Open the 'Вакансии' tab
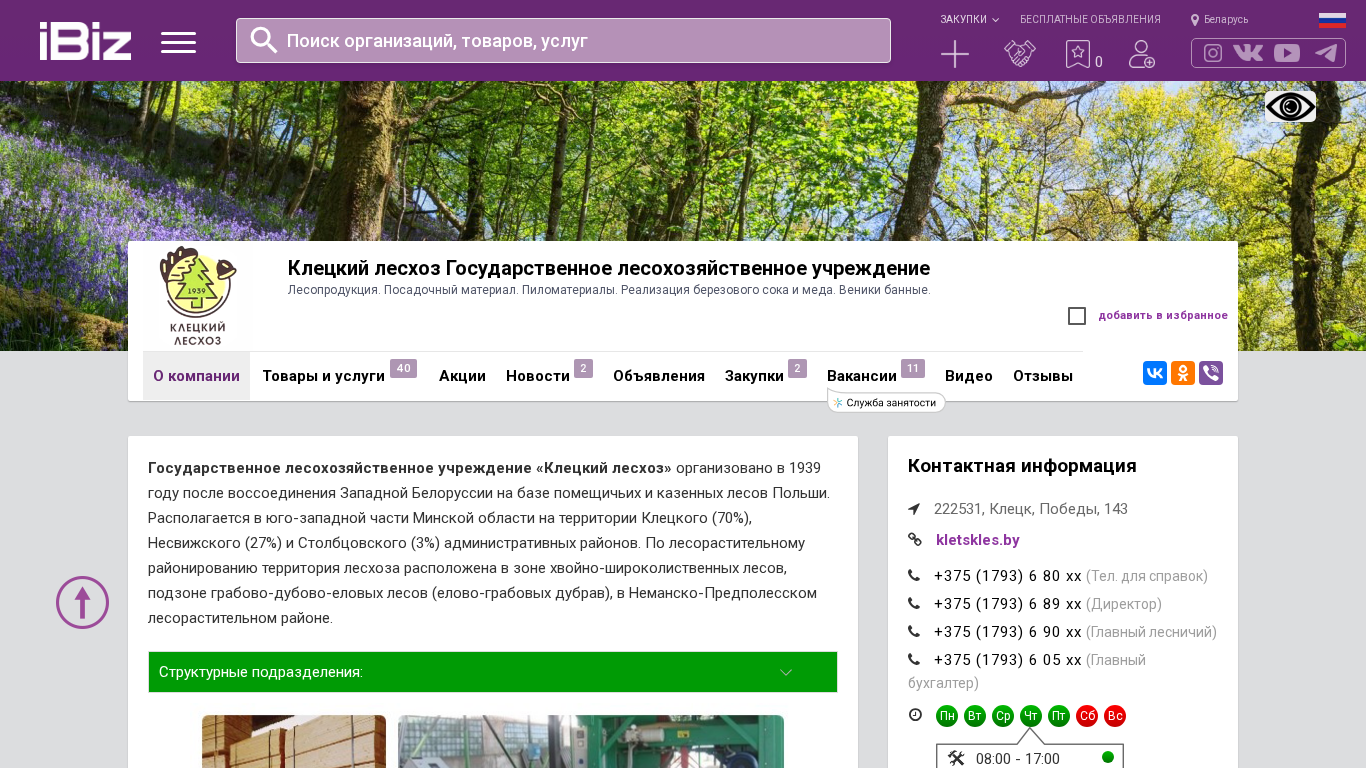This screenshot has width=1366, height=768. 862,376
